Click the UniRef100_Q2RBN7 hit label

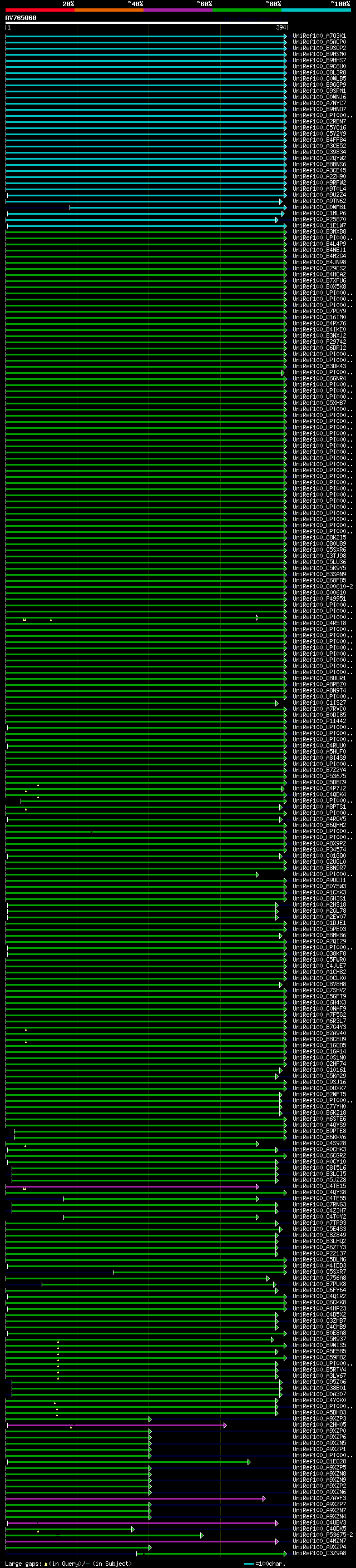coord(319,122)
